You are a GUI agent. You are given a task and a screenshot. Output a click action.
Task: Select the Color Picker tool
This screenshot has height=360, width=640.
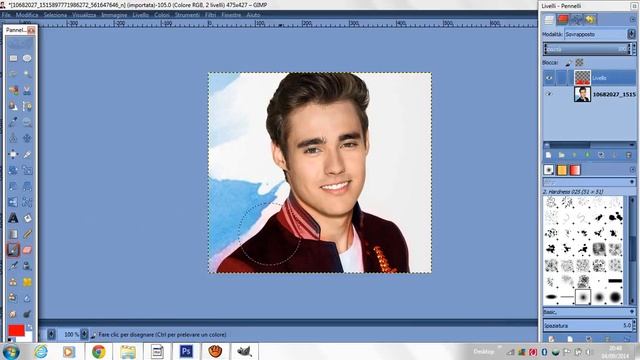pyautogui.click(x=13, y=122)
